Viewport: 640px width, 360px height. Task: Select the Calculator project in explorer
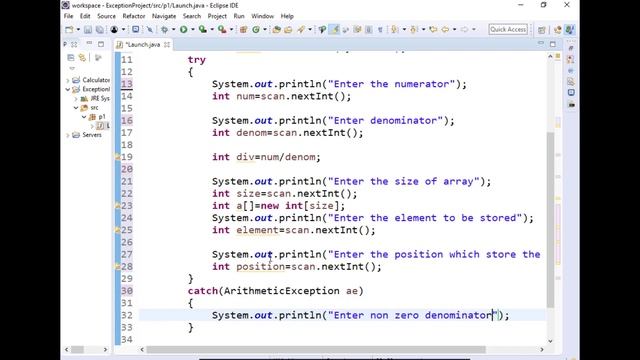tap(91, 80)
